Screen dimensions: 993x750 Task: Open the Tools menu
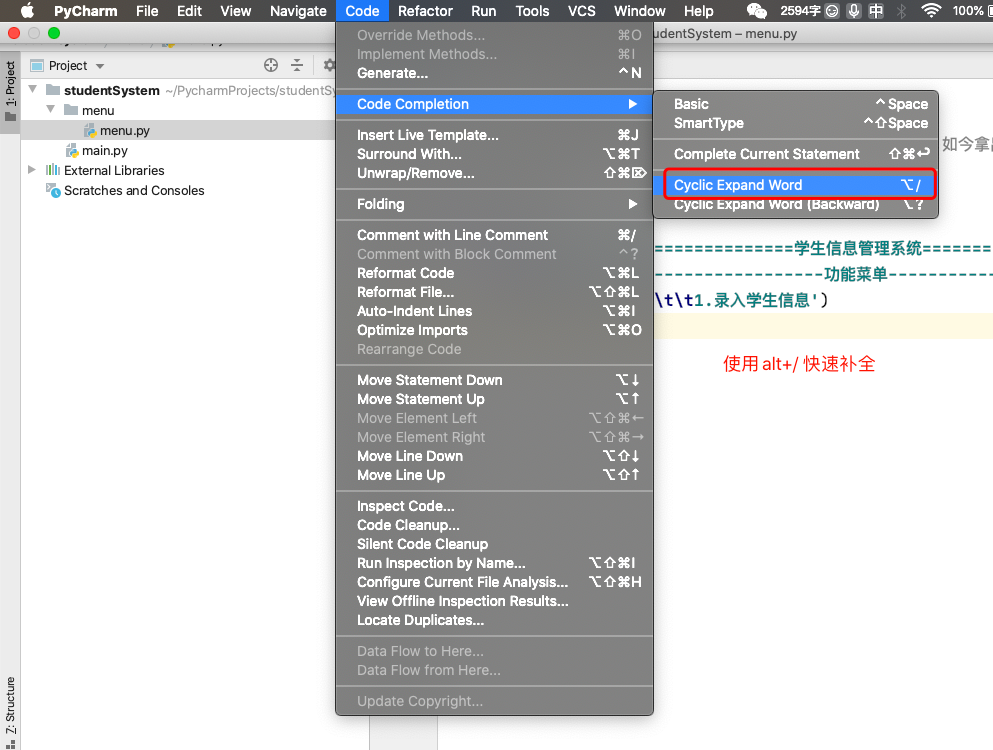tap(532, 11)
